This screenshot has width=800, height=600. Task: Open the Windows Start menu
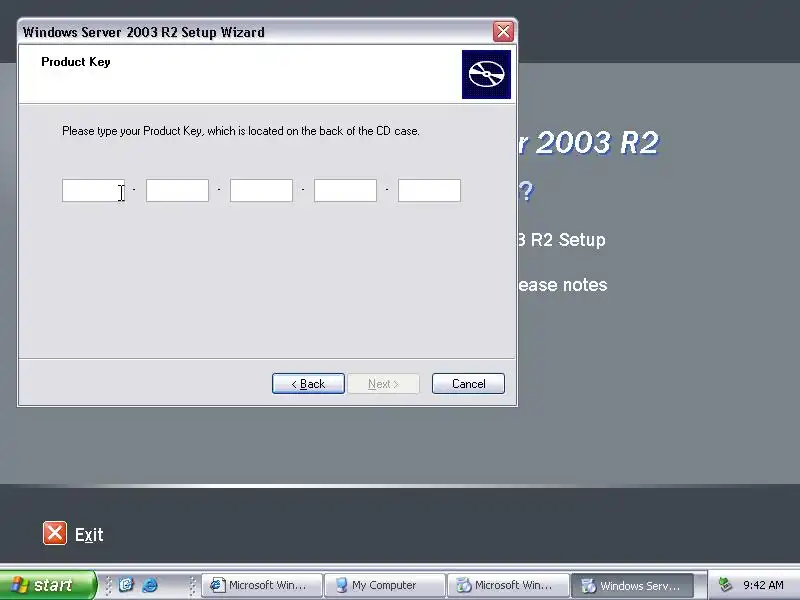click(47, 585)
